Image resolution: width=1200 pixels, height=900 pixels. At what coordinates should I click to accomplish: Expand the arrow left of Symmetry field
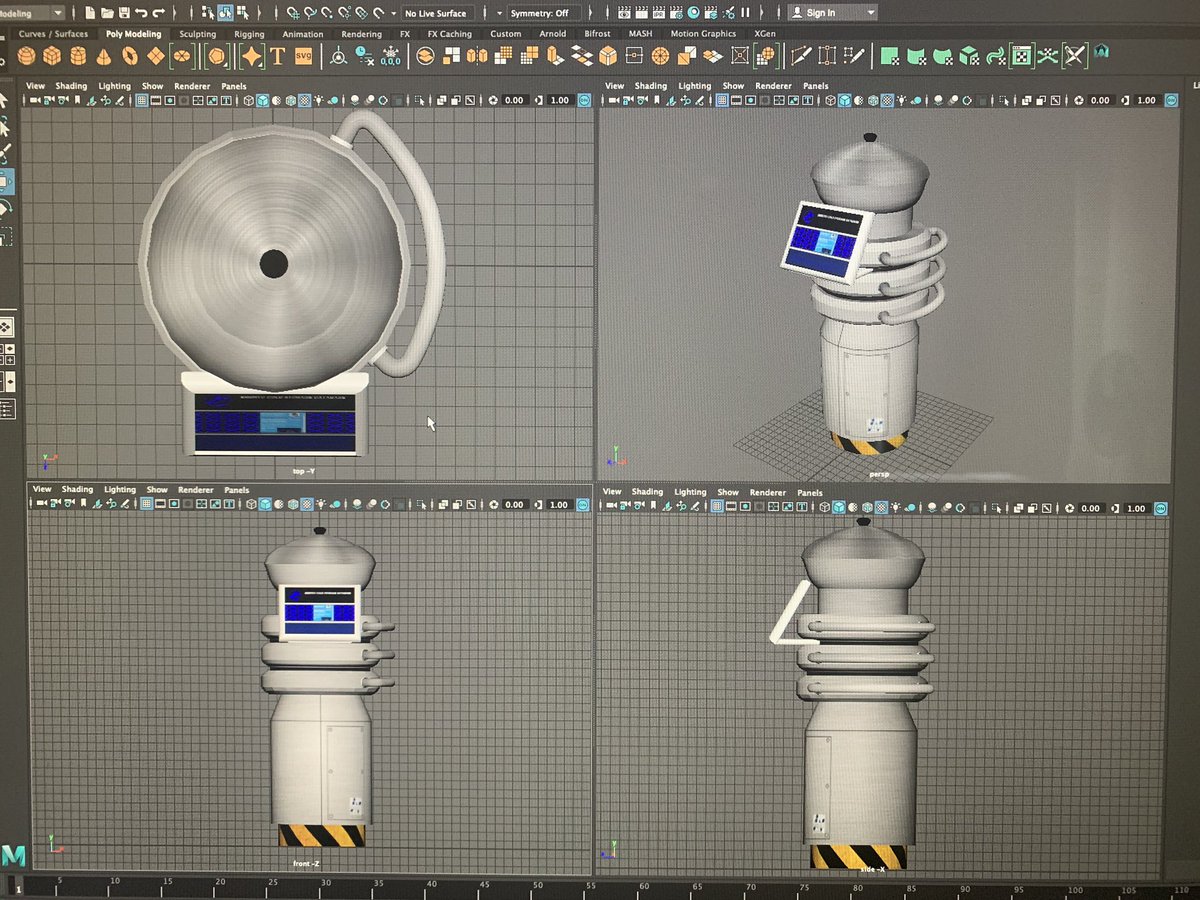tap(499, 13)
